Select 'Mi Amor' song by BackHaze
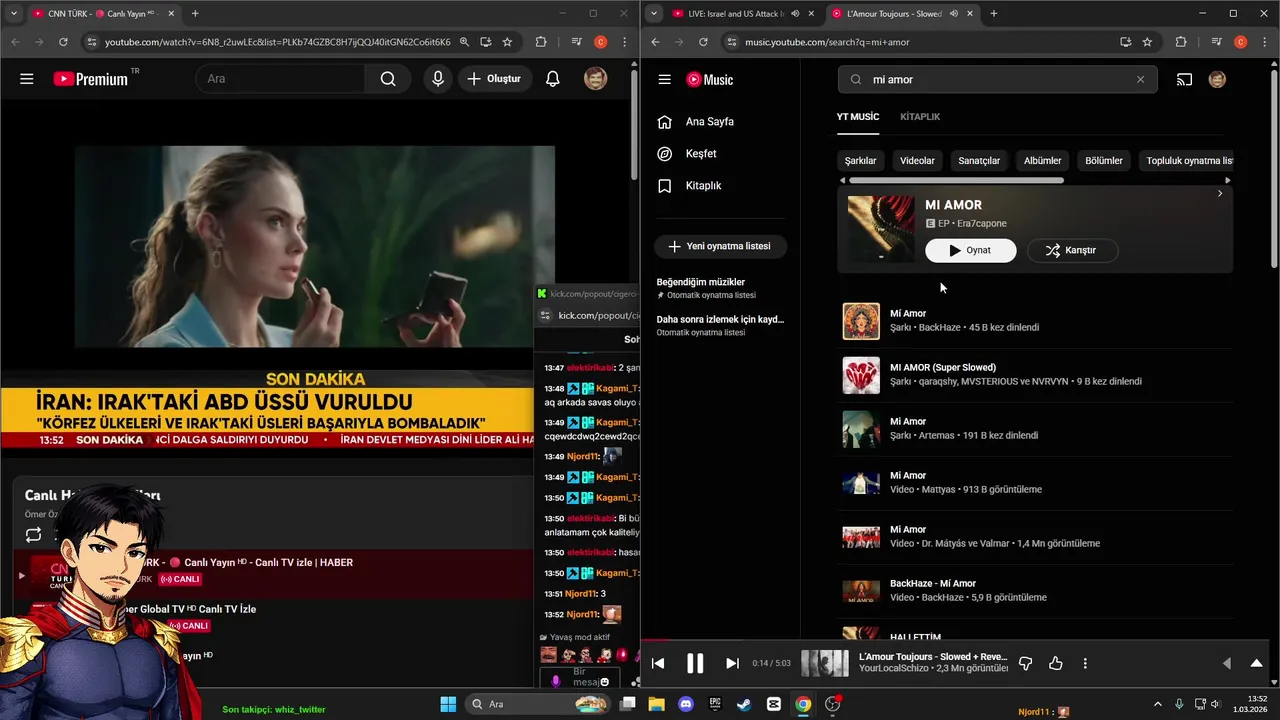 point(1037,321)
